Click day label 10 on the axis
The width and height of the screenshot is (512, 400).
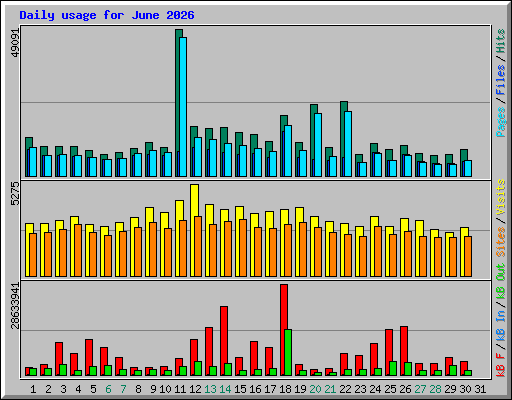[165, 389]
